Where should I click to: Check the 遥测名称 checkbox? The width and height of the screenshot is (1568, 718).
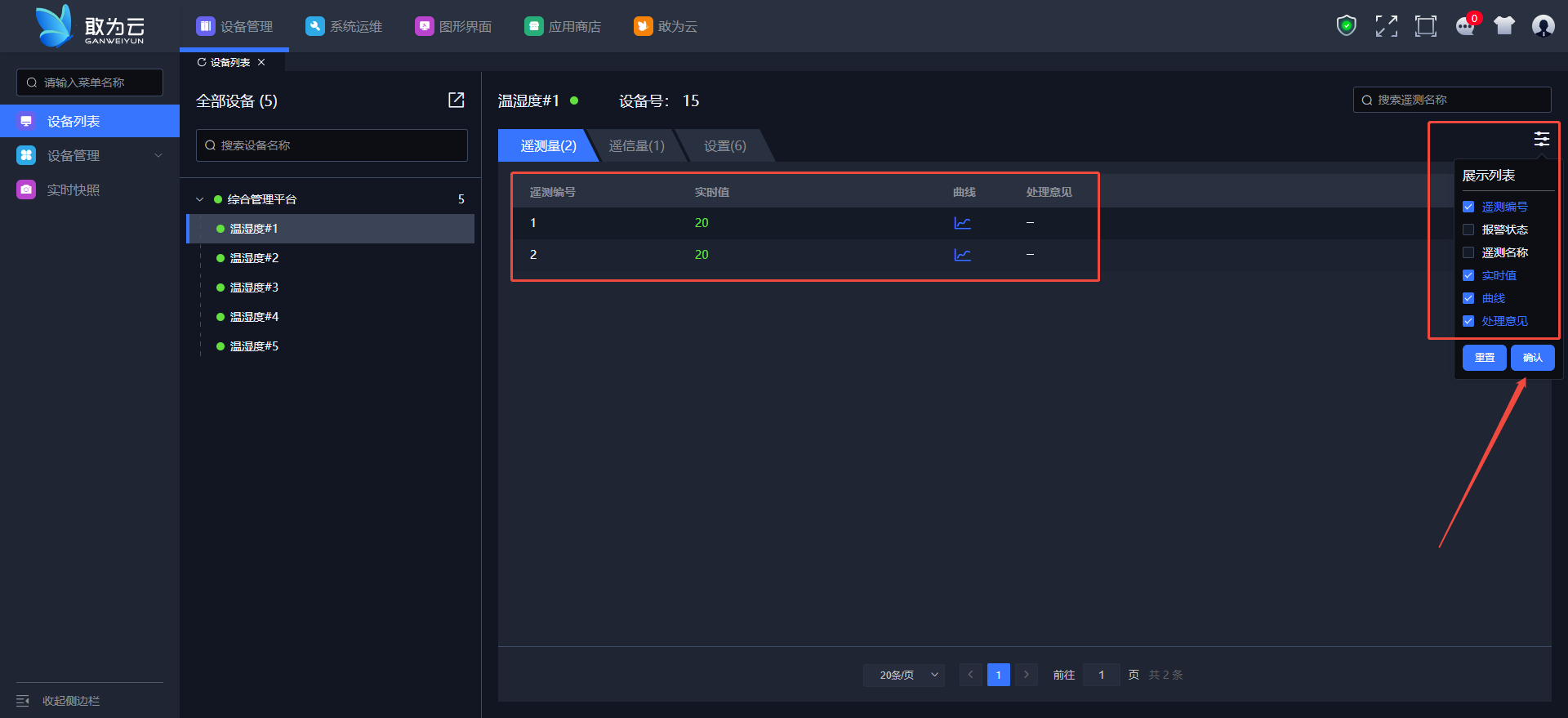(x=1468, y=252)
